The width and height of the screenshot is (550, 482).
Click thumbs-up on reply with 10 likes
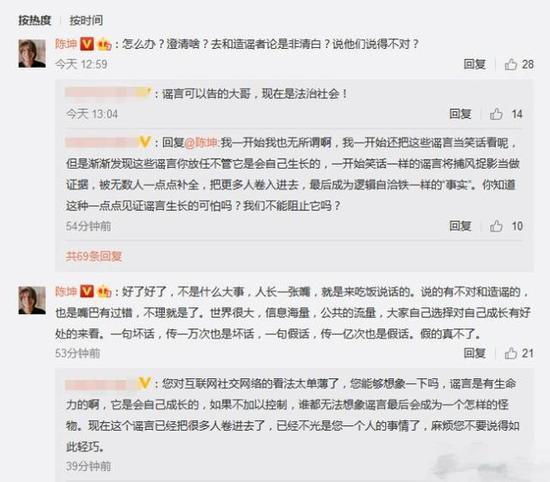496,226
